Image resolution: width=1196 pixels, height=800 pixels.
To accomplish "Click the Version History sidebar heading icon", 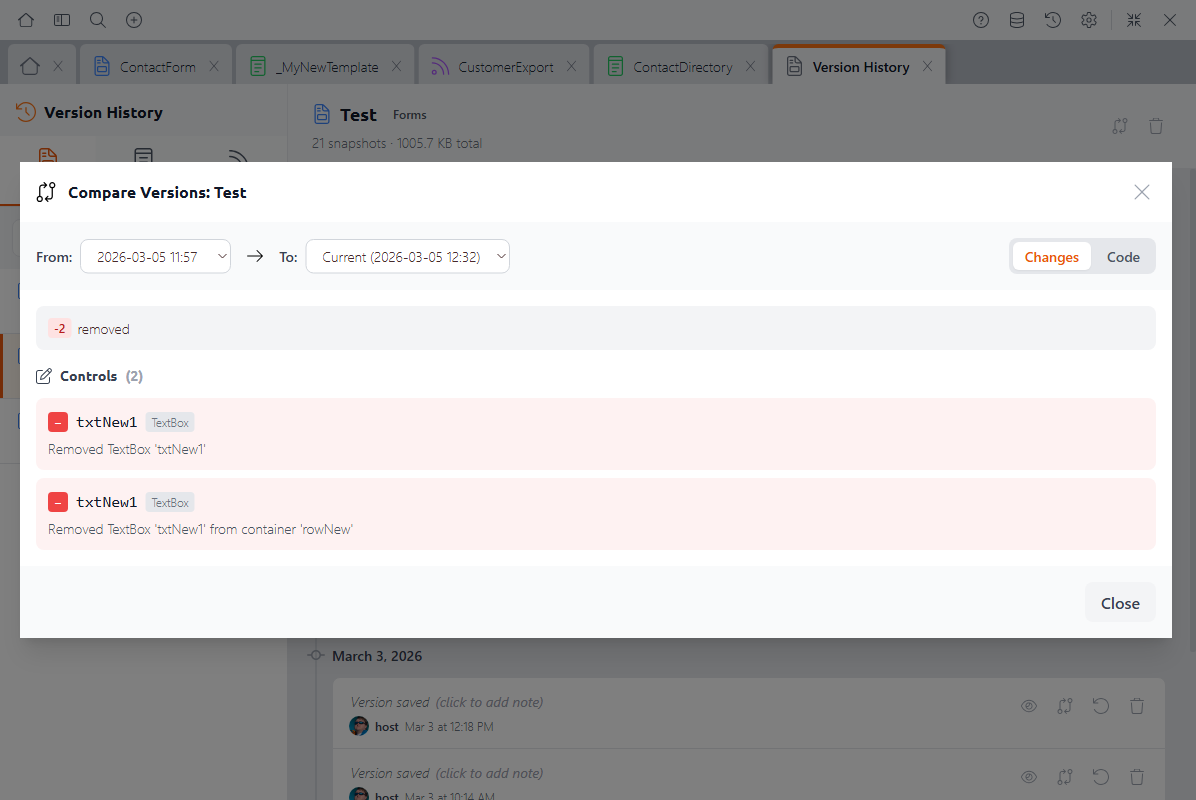I will pos(25,112).
